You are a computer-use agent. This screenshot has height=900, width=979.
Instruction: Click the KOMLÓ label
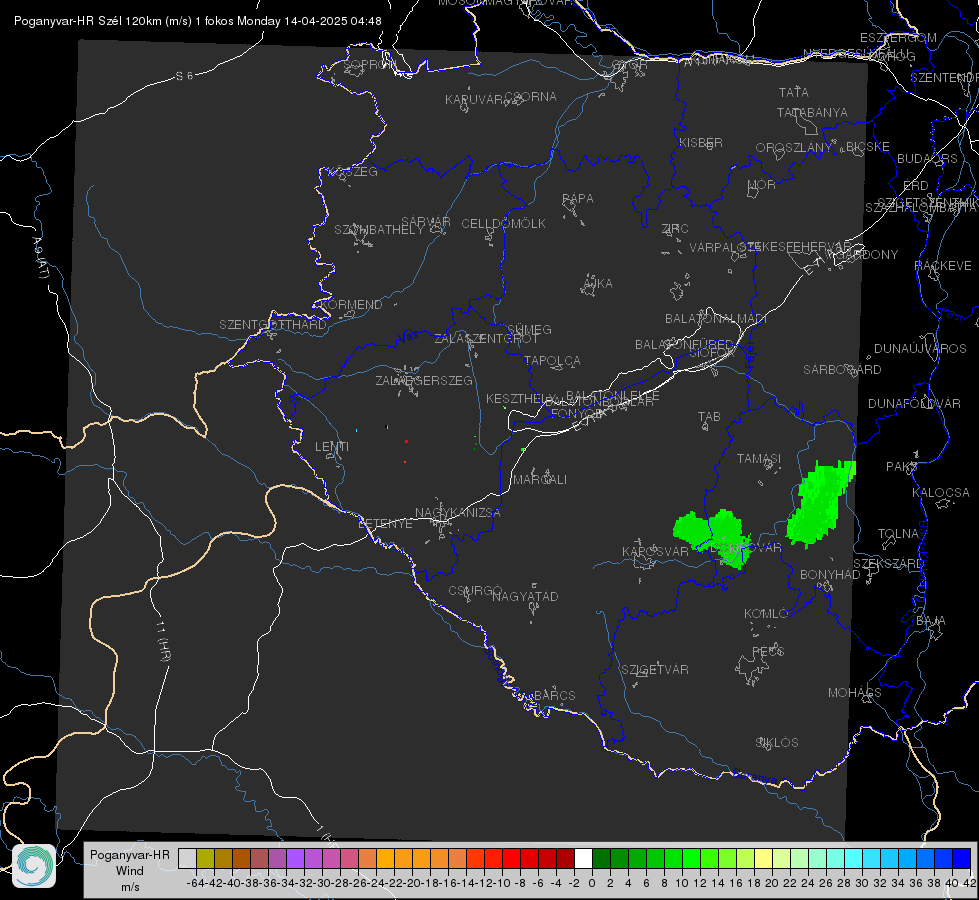[x=766, y=614]
